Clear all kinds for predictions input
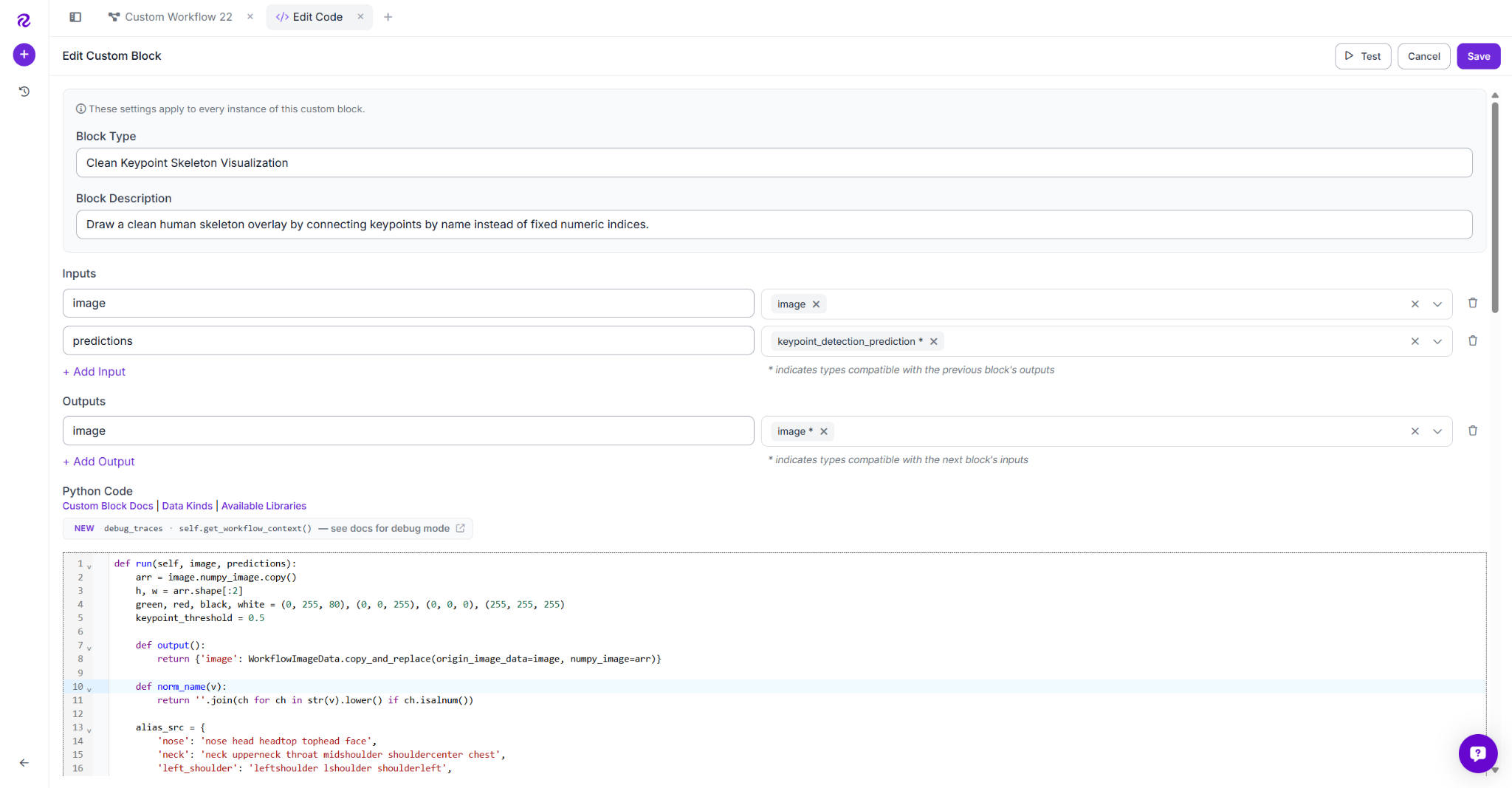Viewport: 1512px width, 788px height. point(1415,341)
